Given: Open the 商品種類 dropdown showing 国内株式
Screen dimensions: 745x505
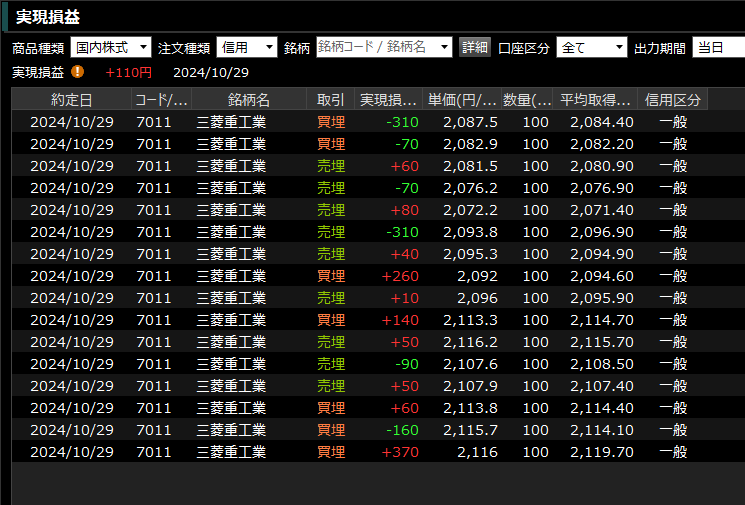Looking at the screenshot, I should point(111,48).
